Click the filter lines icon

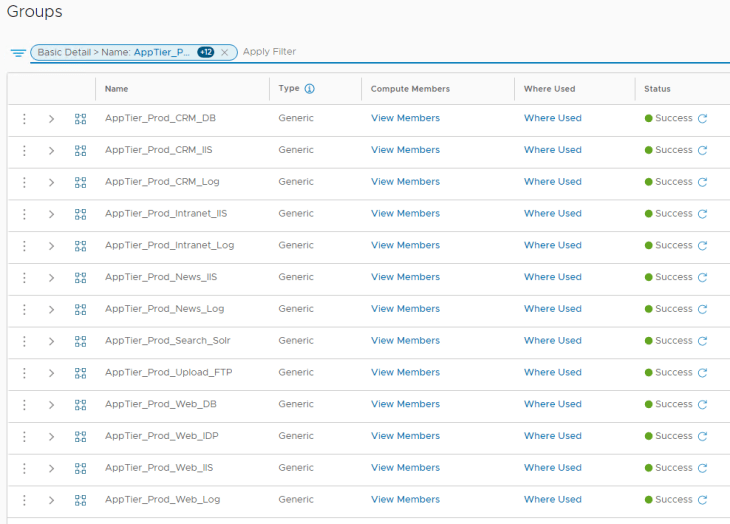point(18,53)
